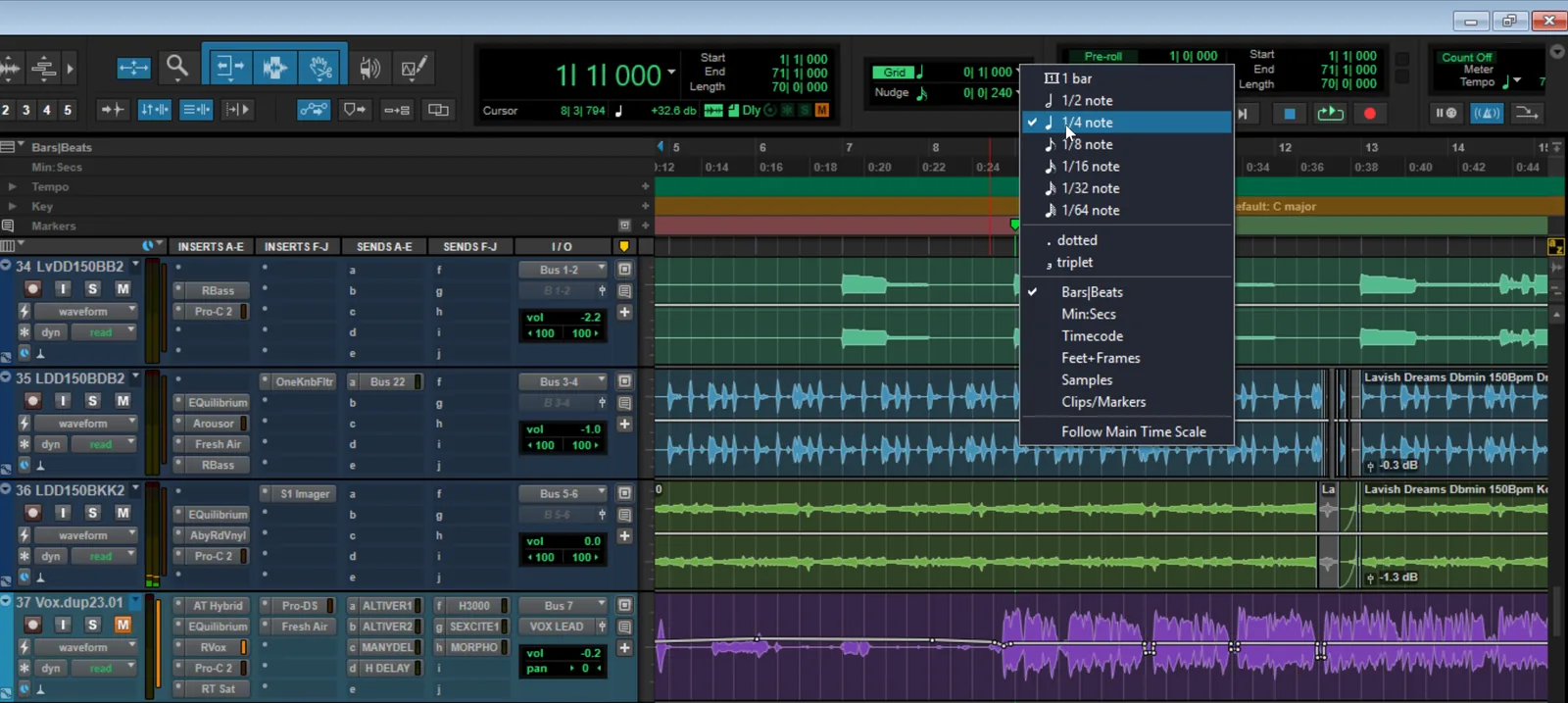1568x703 pixels.
Task: Select the triplet grid option
Action: [x=1126, y=263]
